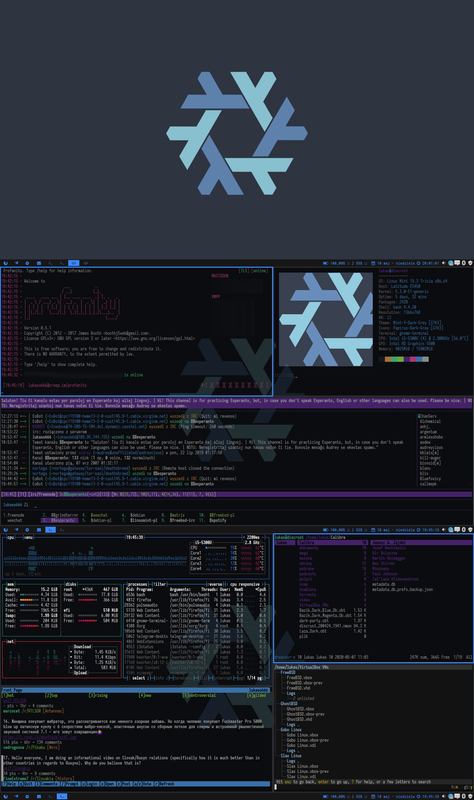Image resolution: width=474 pixels, height=800 pixels.
Task: Click ChanServ in weechat nick list
Action: pyautogui.click(x=428, y=416)
